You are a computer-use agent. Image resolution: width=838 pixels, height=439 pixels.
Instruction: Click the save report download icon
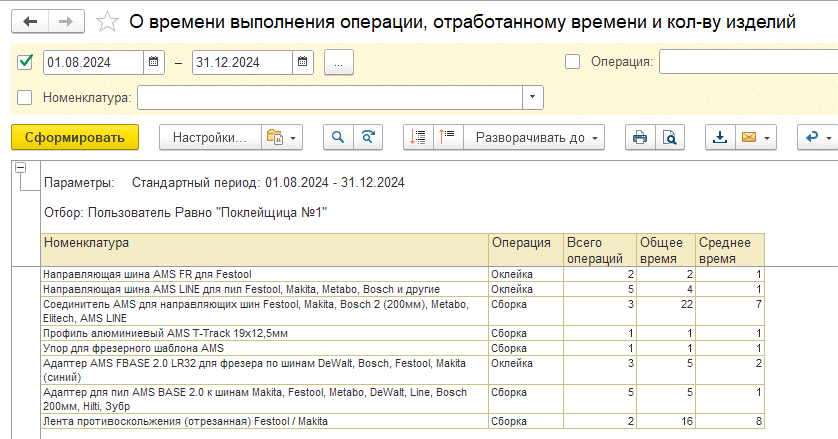pos(719,137)
